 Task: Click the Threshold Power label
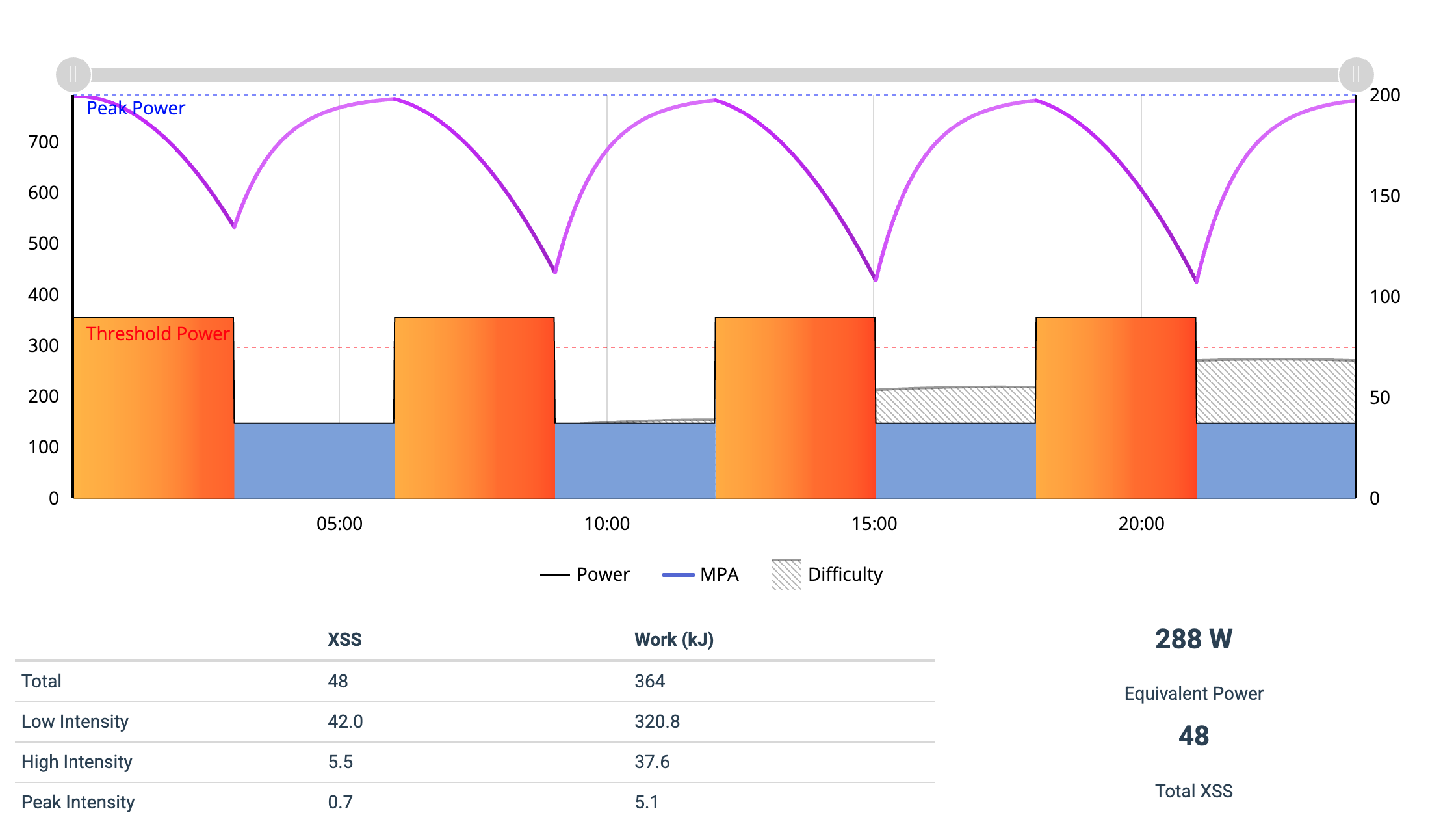(158, 334)
